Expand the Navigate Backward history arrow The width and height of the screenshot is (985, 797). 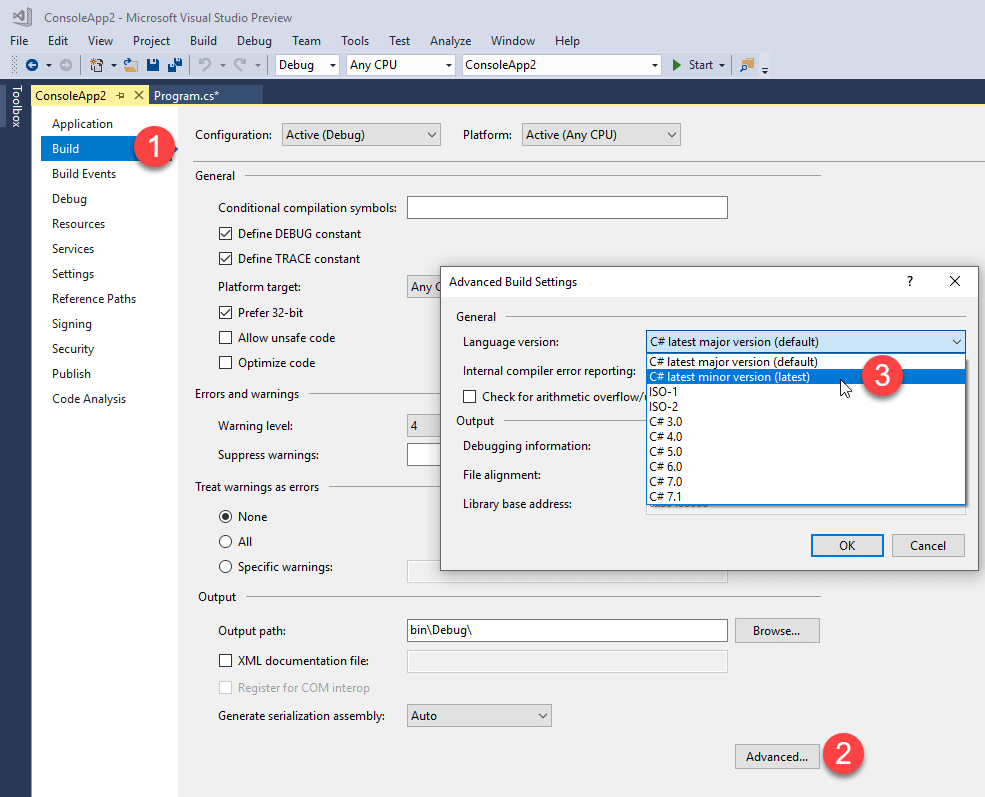pos(48,65)
